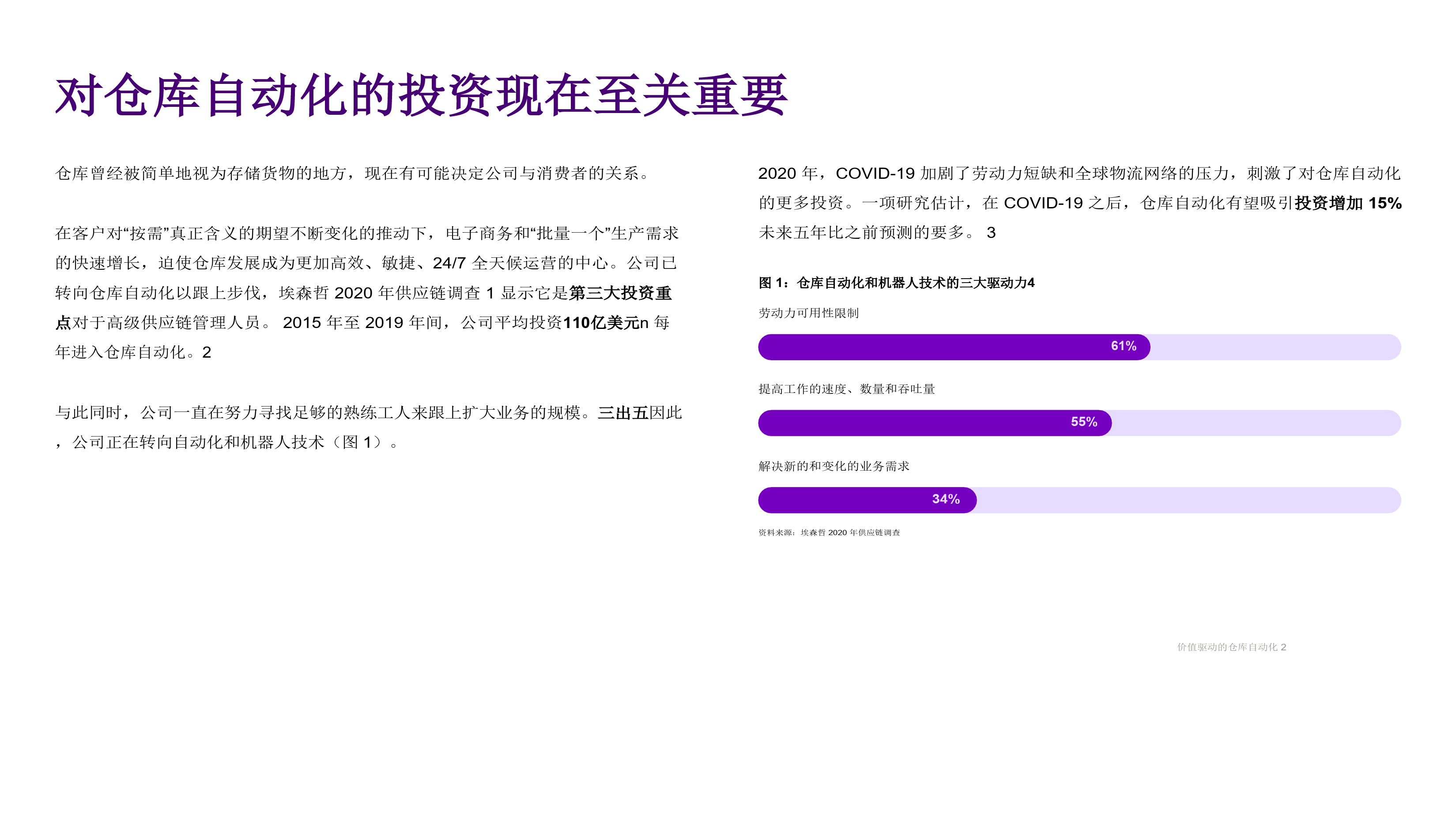The height and width of the screenshot is (819, 1456).
Task: Click the line starting 的更多投资。一项研究估计
Action: point(1079,203)
